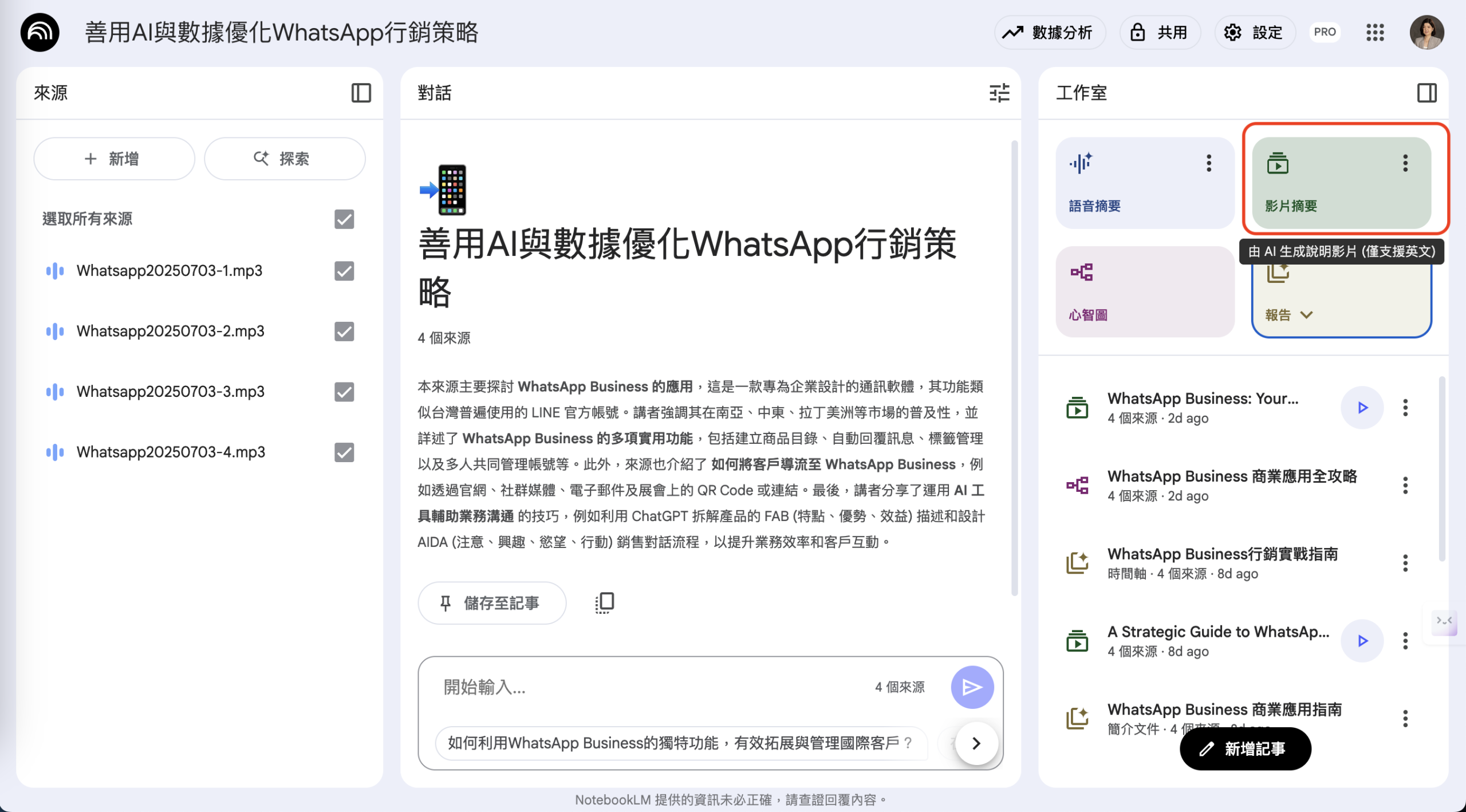Open WhatsApp Business 商業應用全攻略 mind map

pos(1232,485)
